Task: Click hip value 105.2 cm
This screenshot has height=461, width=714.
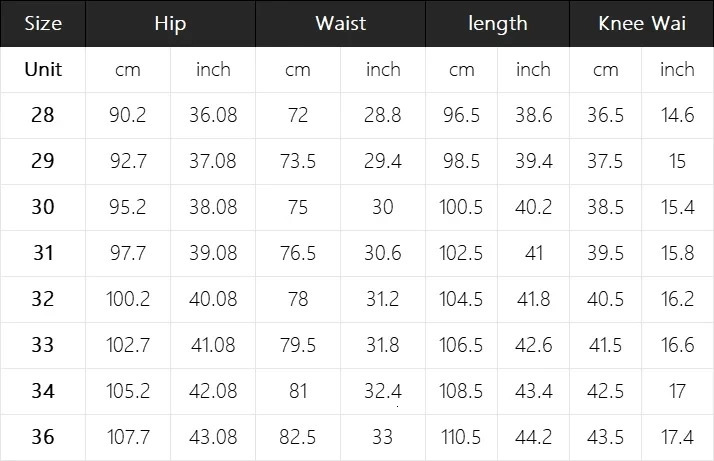Action: pyautogui.click(x=128, y=391)
